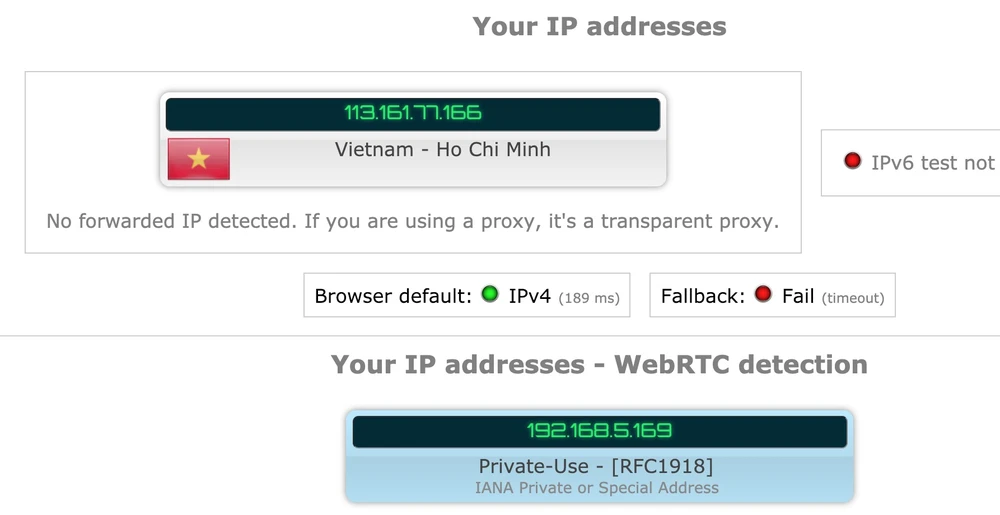Click the green IPv4 status indicator
The height and width of the screenshot is (515, 1000).
pyautogui.click(x=490, y=295)
